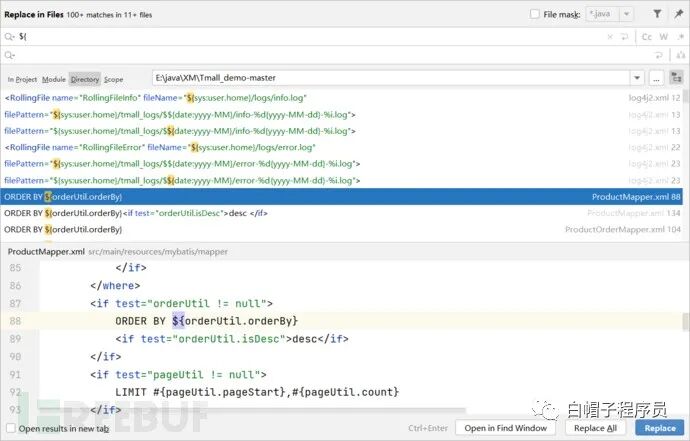This screenshot has height=441, width=690.
Task: Click ProductMapper.xml preview file name
Action: [x=46, y=252]
